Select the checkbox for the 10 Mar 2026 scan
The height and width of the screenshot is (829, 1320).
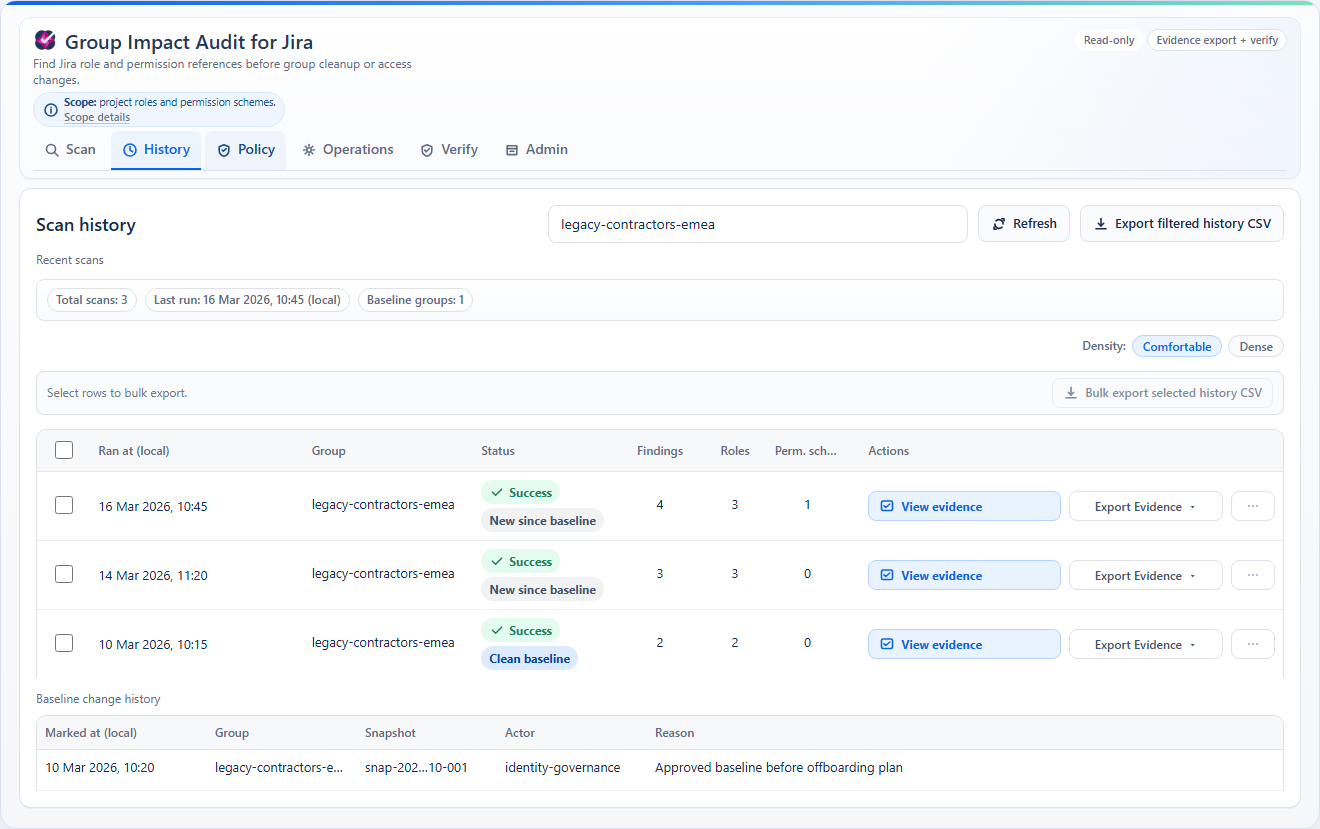(64, 643)
